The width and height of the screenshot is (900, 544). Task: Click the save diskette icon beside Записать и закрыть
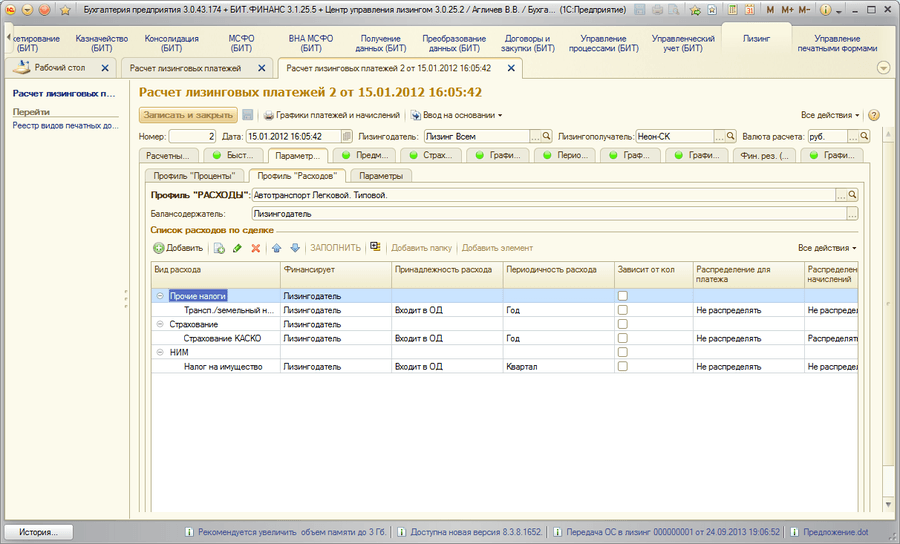coord(247,115)
